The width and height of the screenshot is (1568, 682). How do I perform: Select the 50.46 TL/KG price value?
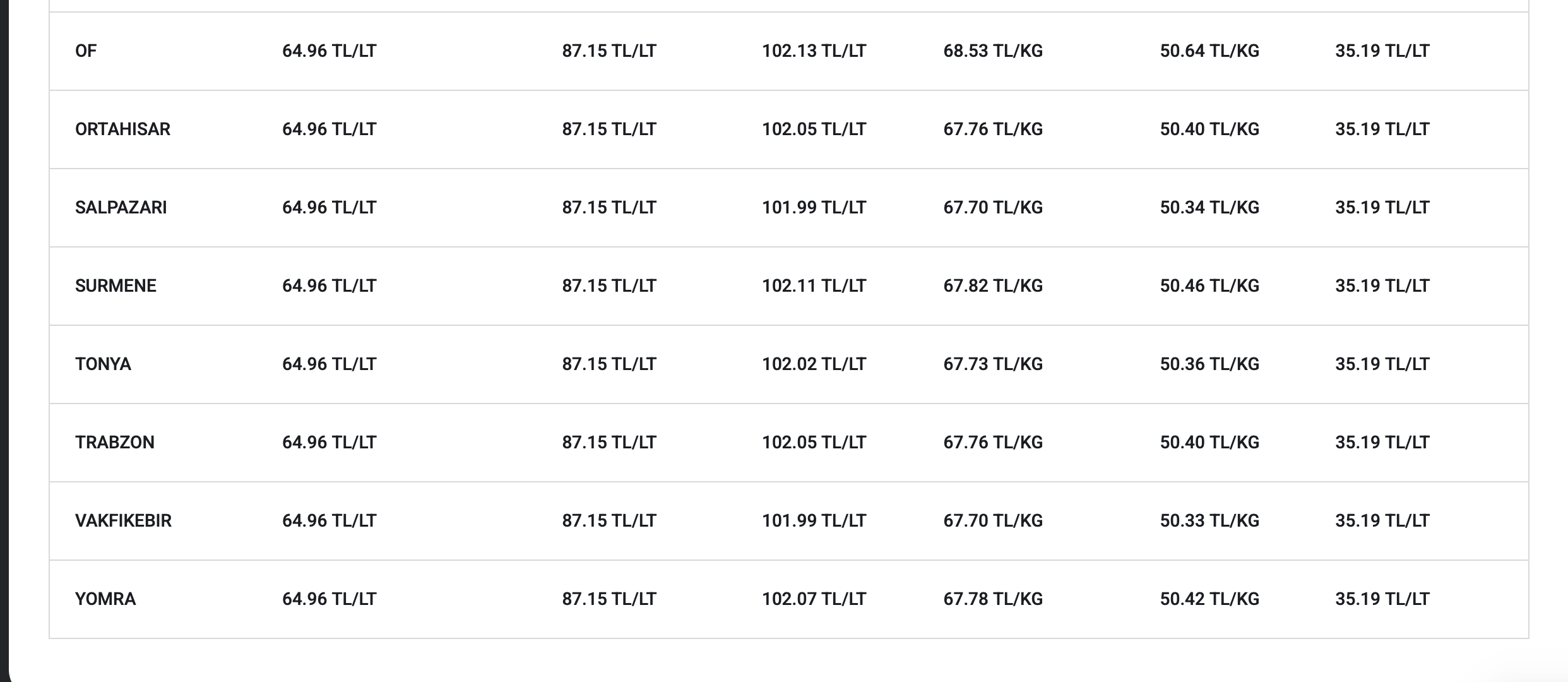click(1209, 286)
